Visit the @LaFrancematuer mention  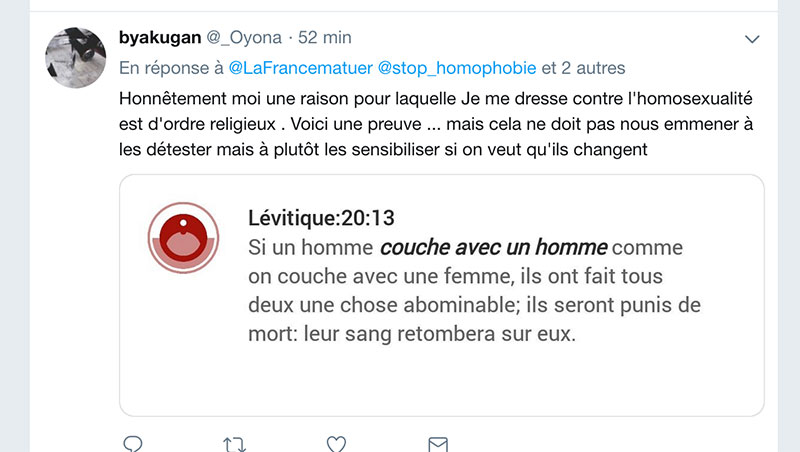point(300,68)
